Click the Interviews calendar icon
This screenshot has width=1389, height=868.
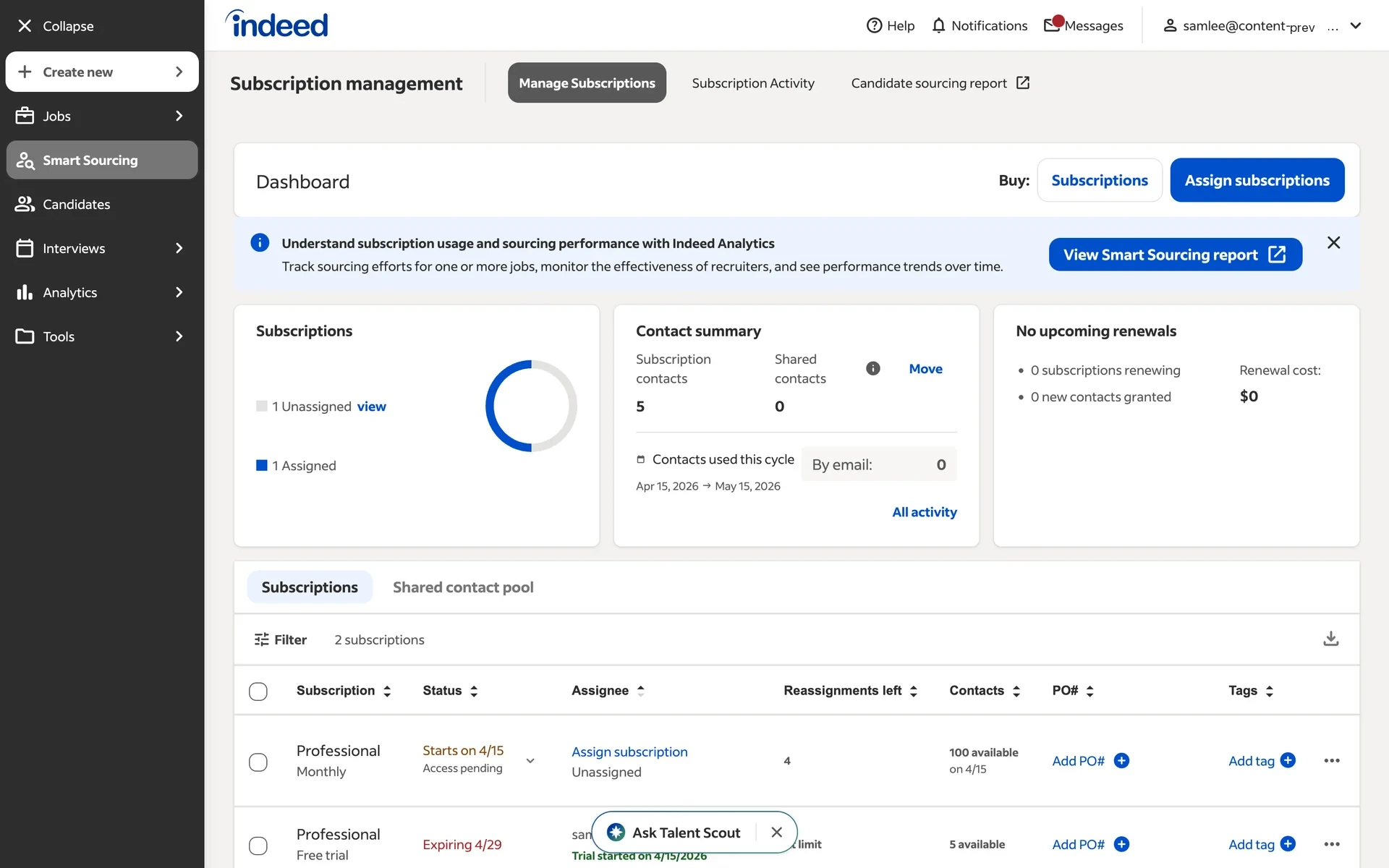click(25, 248)
